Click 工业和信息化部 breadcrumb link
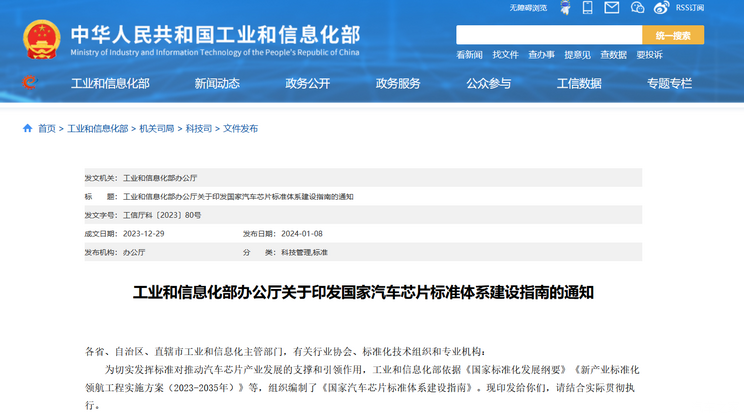The width and height of the screenshot is (744, 418). pos(98,129)
